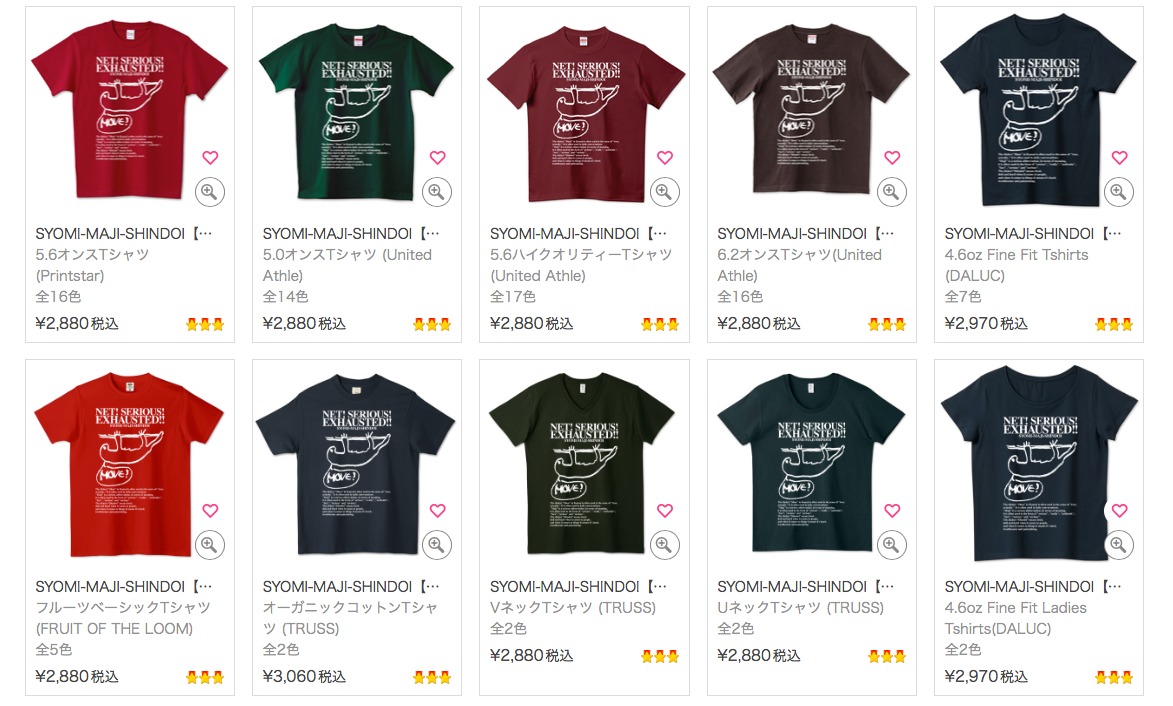Zoom the V-neck TRUSS T-shirt image
The height and width of the screenshot is (706, 1173).
coord(664,545)
